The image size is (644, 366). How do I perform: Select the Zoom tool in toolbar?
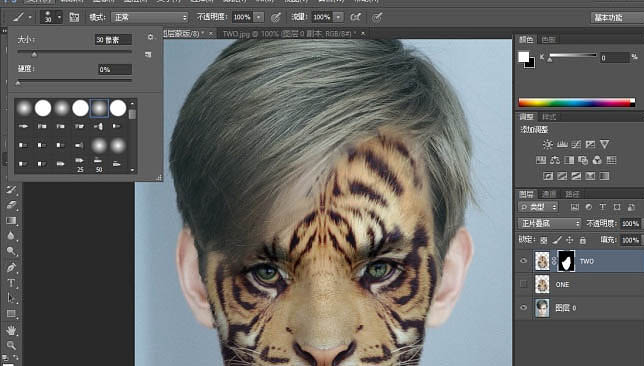tap(11, 345)
